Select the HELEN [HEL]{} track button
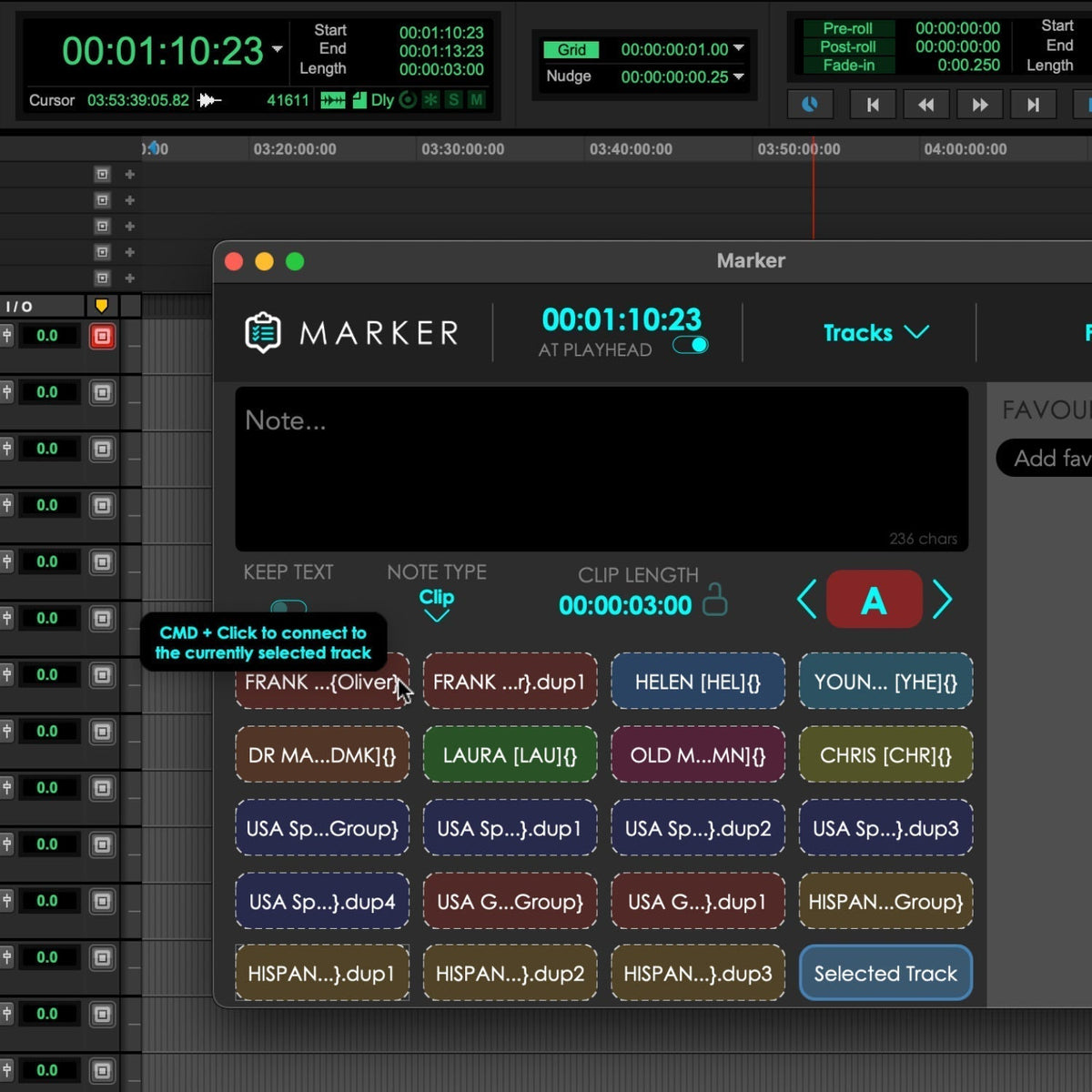The image size is (1092, 1092). point(698,682)
